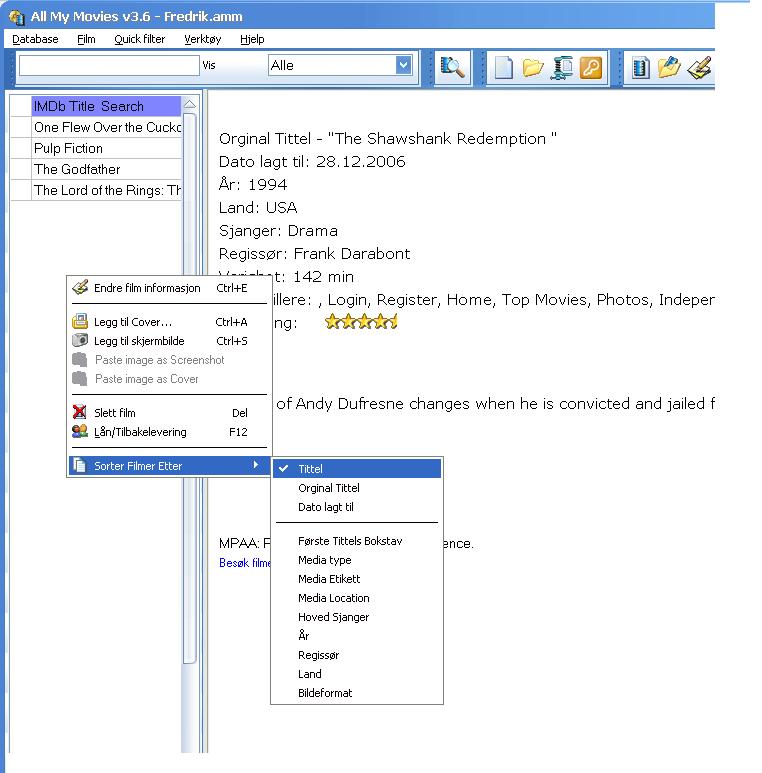Choose Endre film informasjon from context menu
The height and width of the screenshot is (773, 762).
click(169, 288)
